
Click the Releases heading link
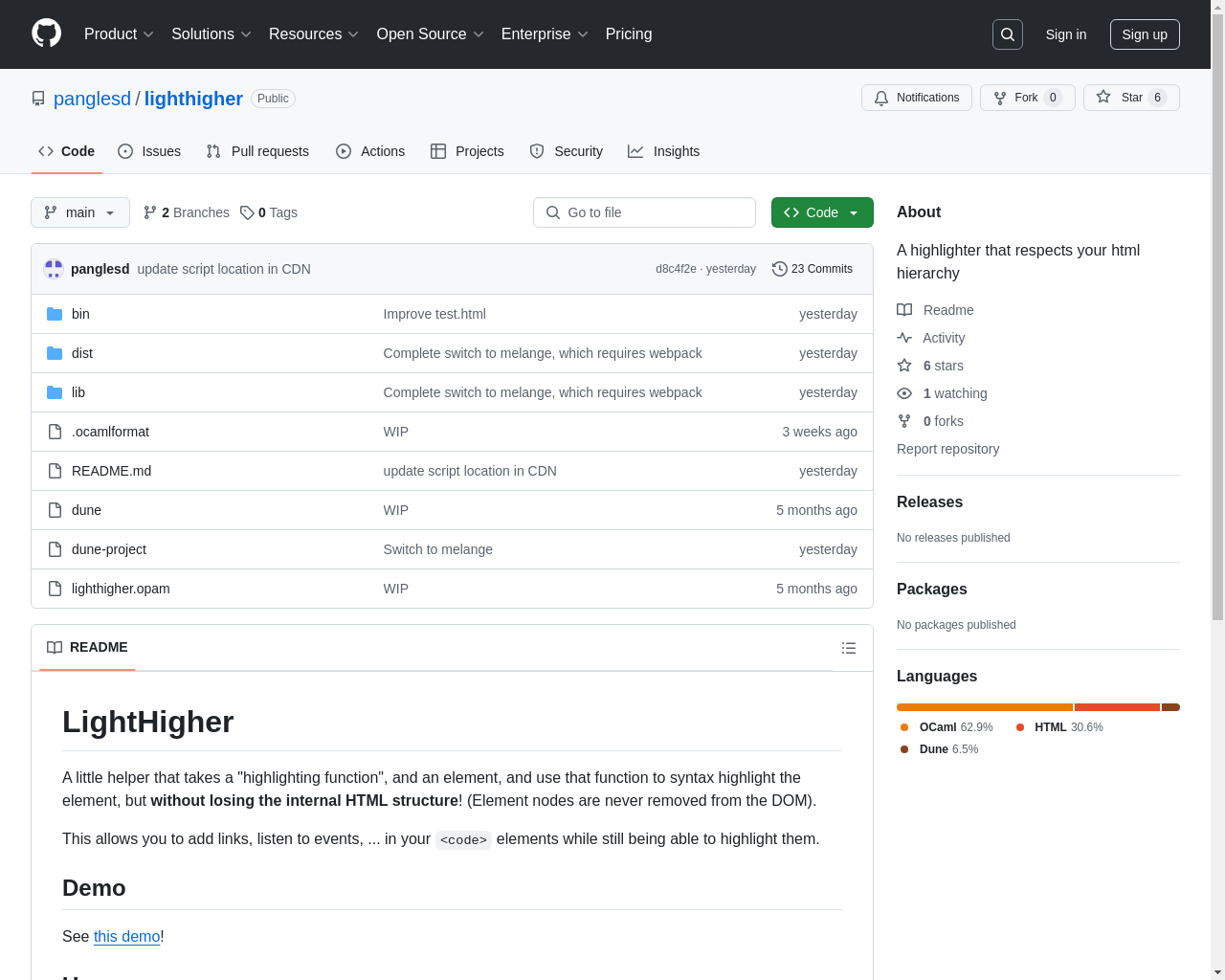(929, 501)
